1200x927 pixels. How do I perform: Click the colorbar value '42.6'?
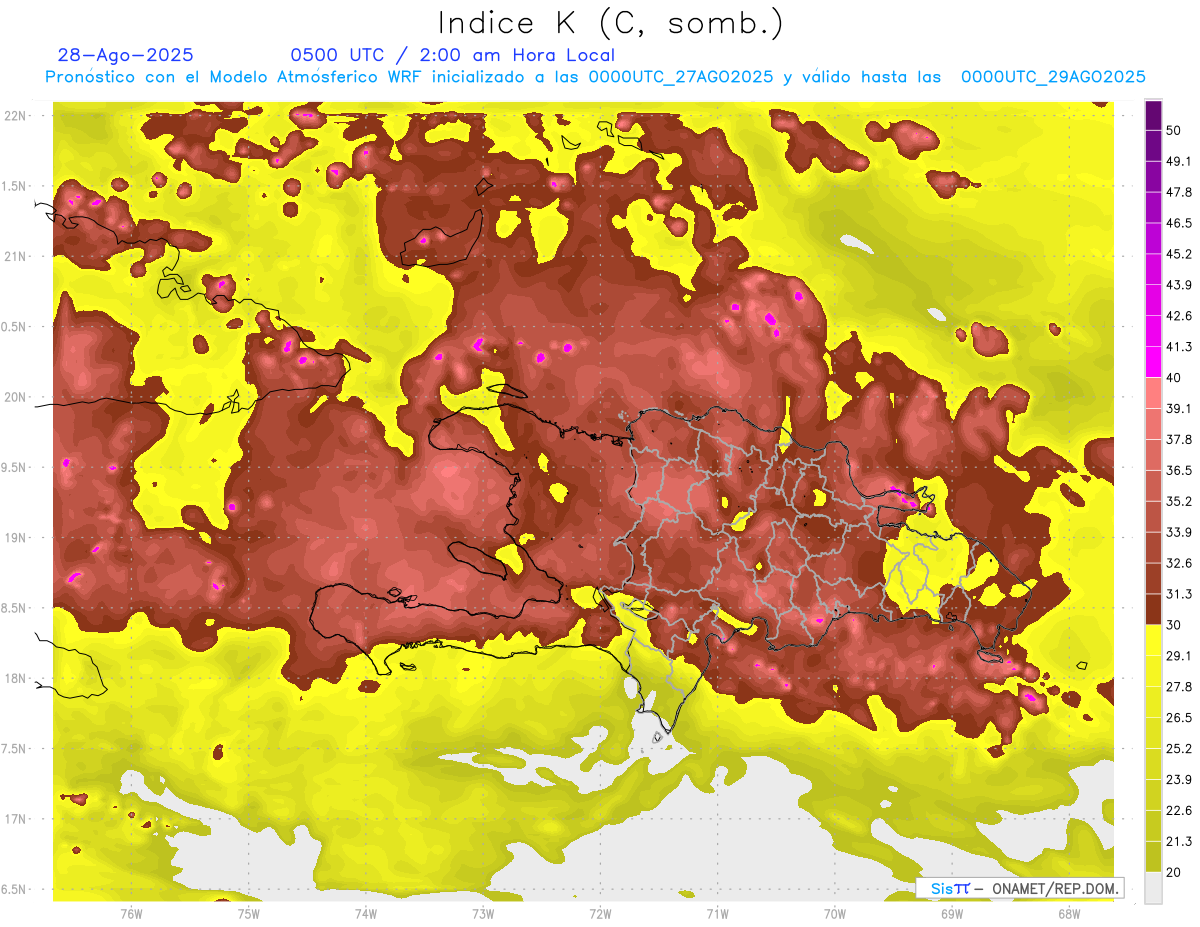1178,316
